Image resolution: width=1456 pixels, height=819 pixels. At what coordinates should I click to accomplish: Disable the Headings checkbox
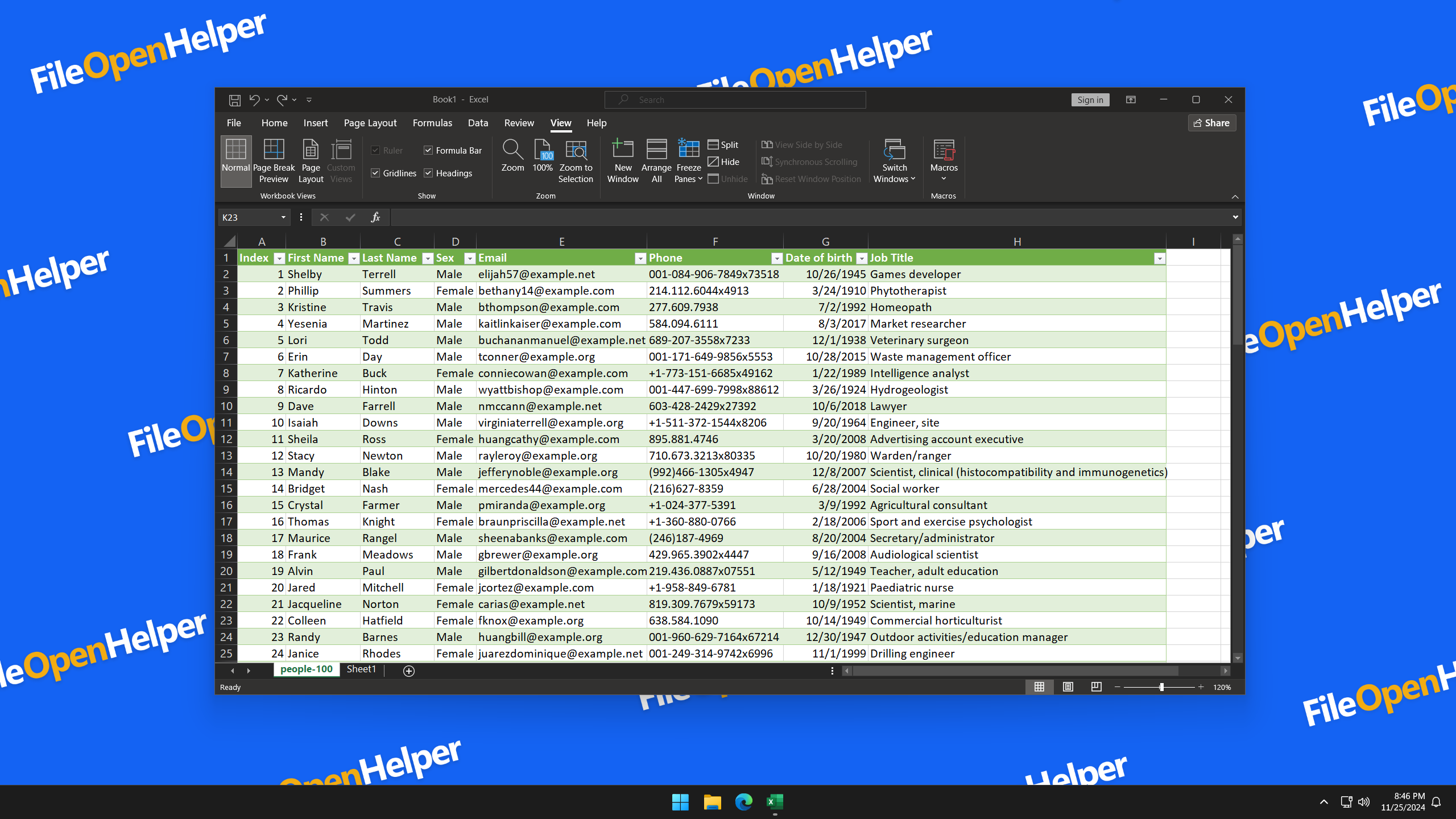click(428, 173)
